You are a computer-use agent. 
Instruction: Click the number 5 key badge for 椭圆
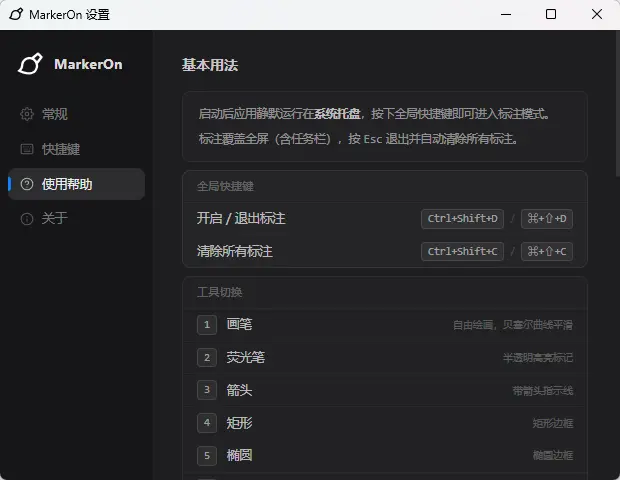click(x=207, y=455)
